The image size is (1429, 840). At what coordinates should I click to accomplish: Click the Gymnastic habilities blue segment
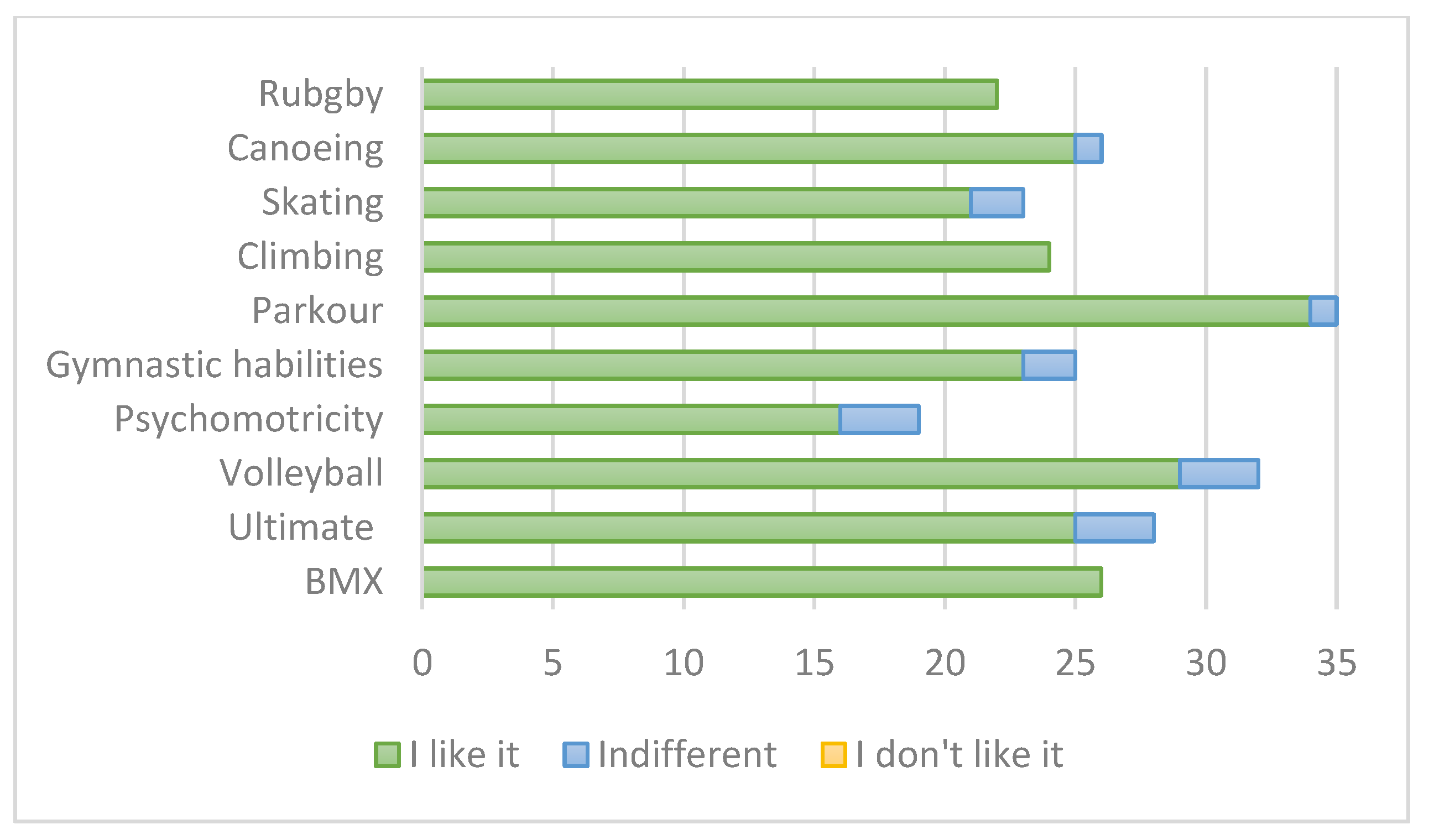pyautogui.click(x=1050, y=366)
